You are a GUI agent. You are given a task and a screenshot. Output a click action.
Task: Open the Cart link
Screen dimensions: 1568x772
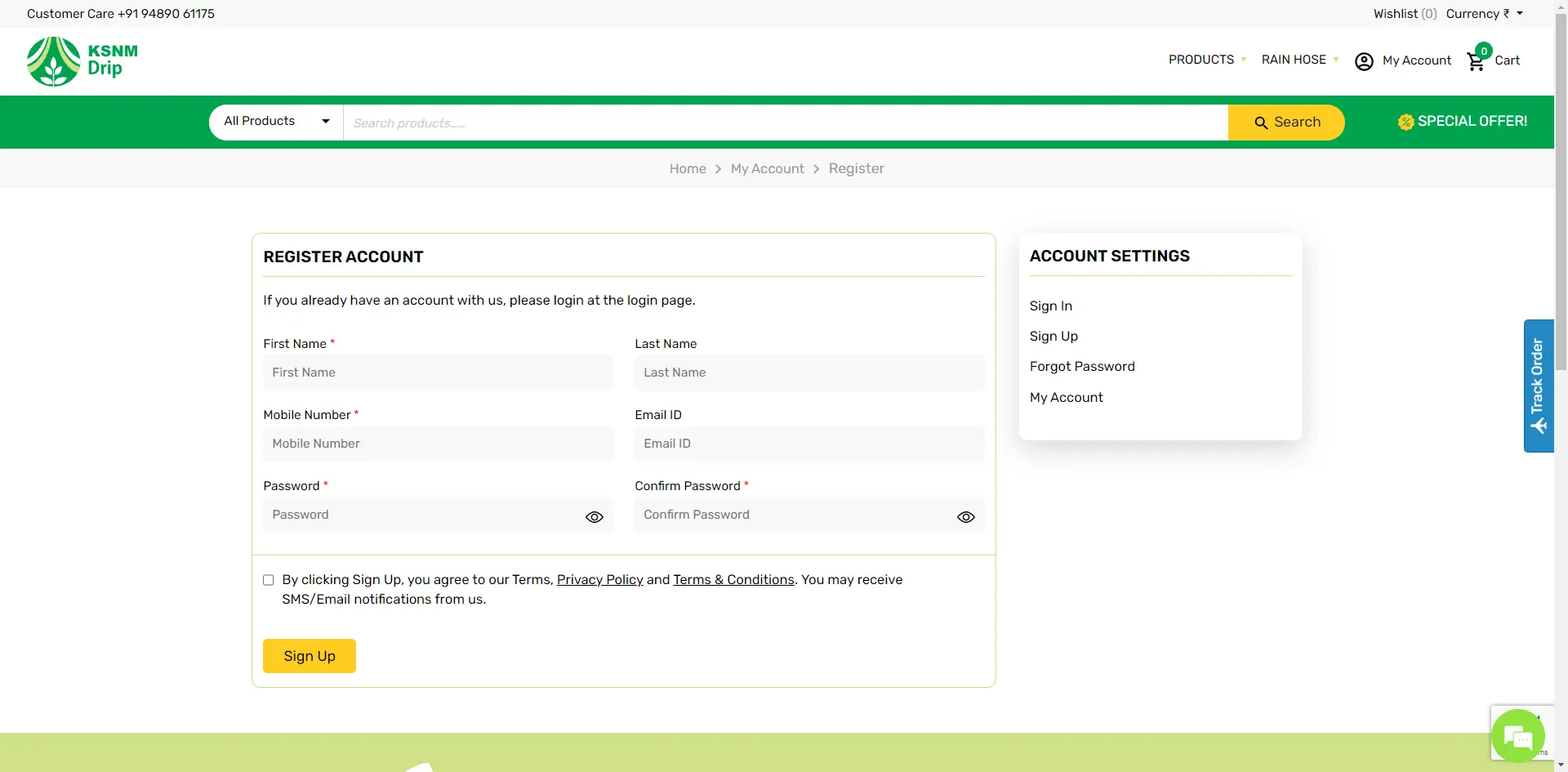click(1507, 60)
